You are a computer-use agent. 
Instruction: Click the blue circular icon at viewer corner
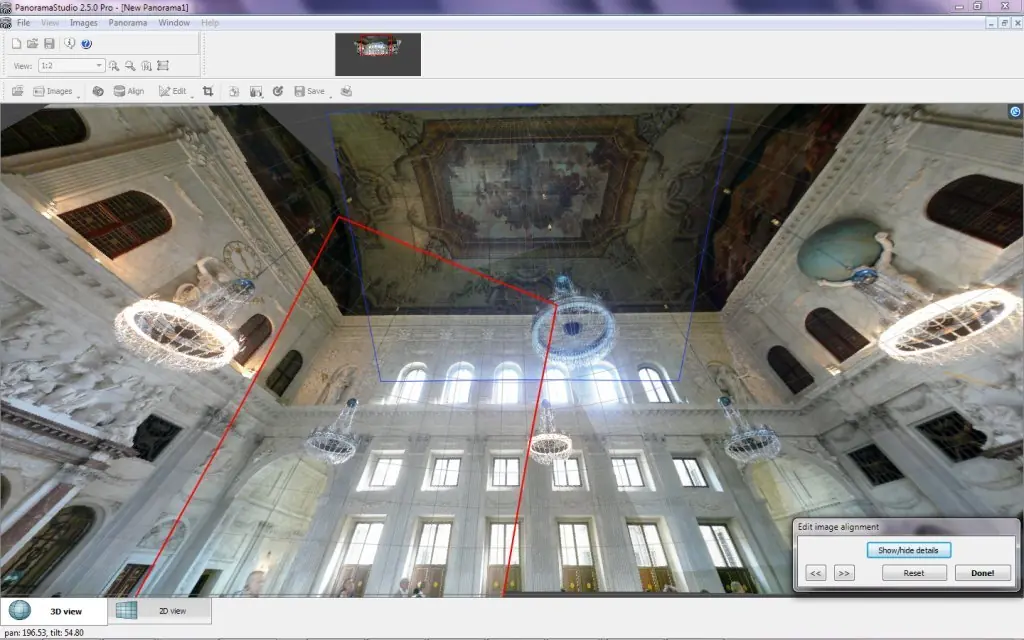(x=1015, y=112)
